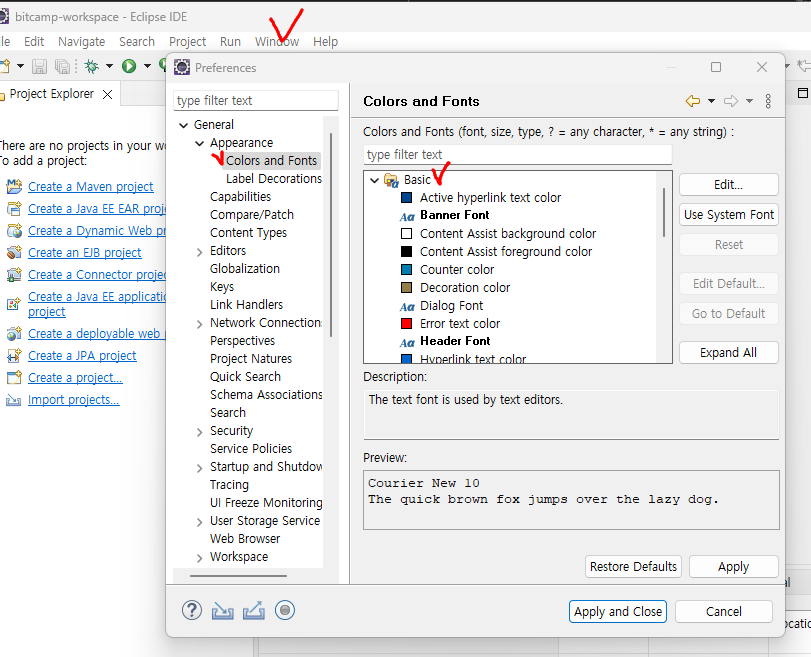
Task: Click the Import preferences icon
Action: coord(222,611)
